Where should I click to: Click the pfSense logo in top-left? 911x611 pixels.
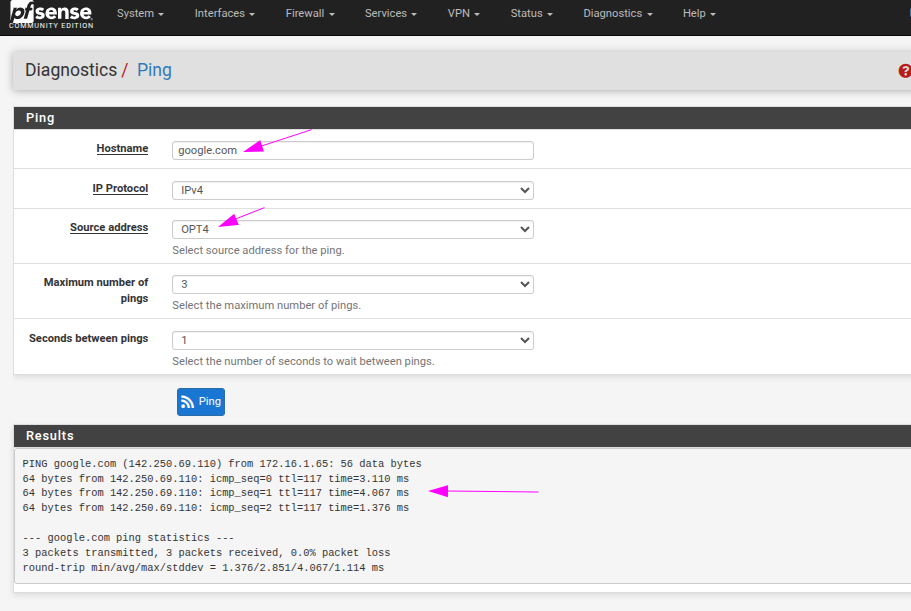tap(50, 15)
